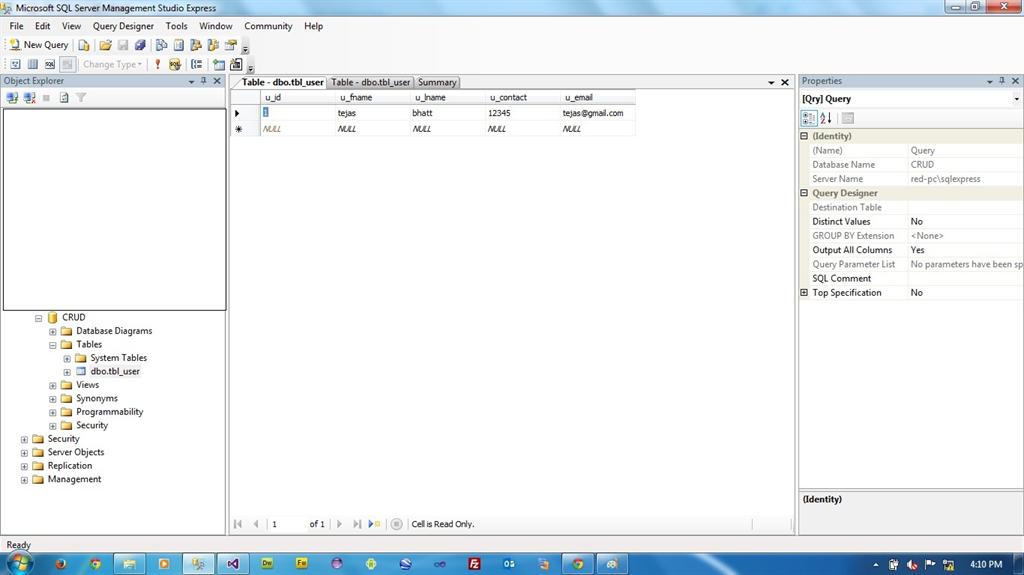
Task: Toggle the Criteria pane
Action: coord(33,64)
